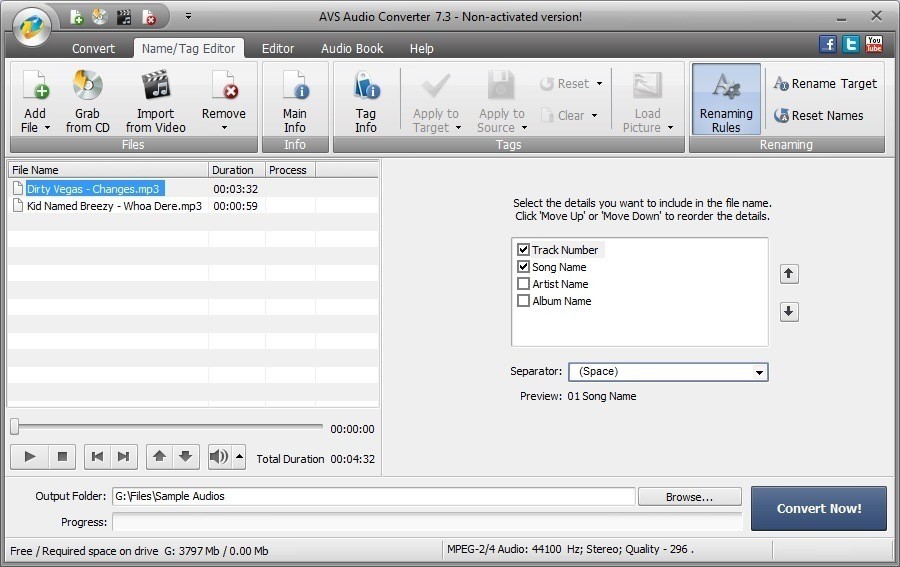This screenshot has height=567, width=900.
Task: Move file up in list
Action: pyautogui.click(x=160, y=457)
